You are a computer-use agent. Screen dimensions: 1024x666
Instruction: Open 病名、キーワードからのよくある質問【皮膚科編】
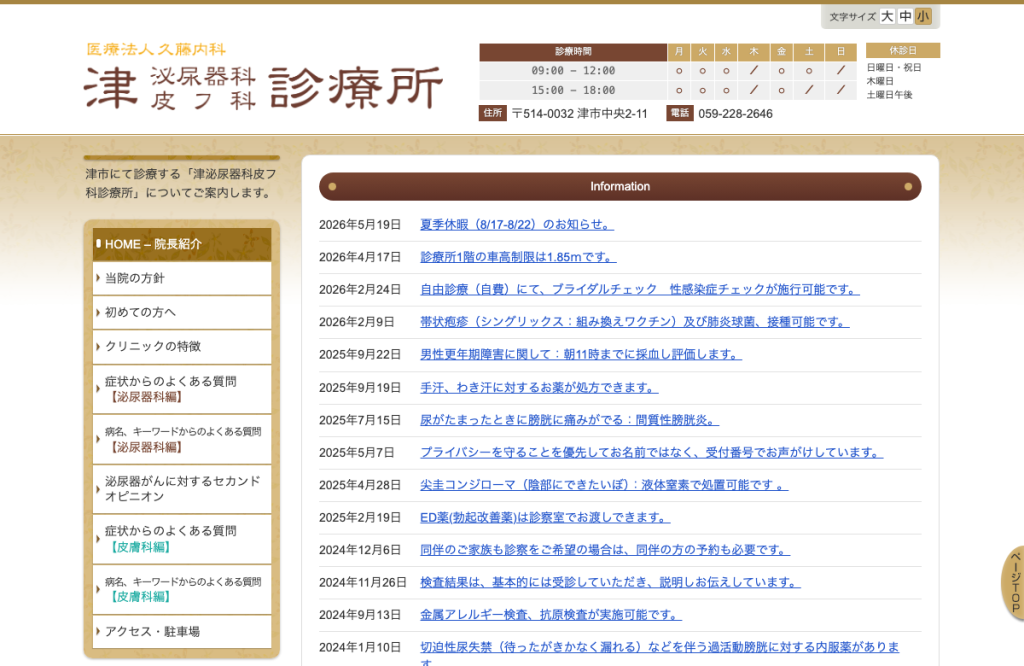182,590
